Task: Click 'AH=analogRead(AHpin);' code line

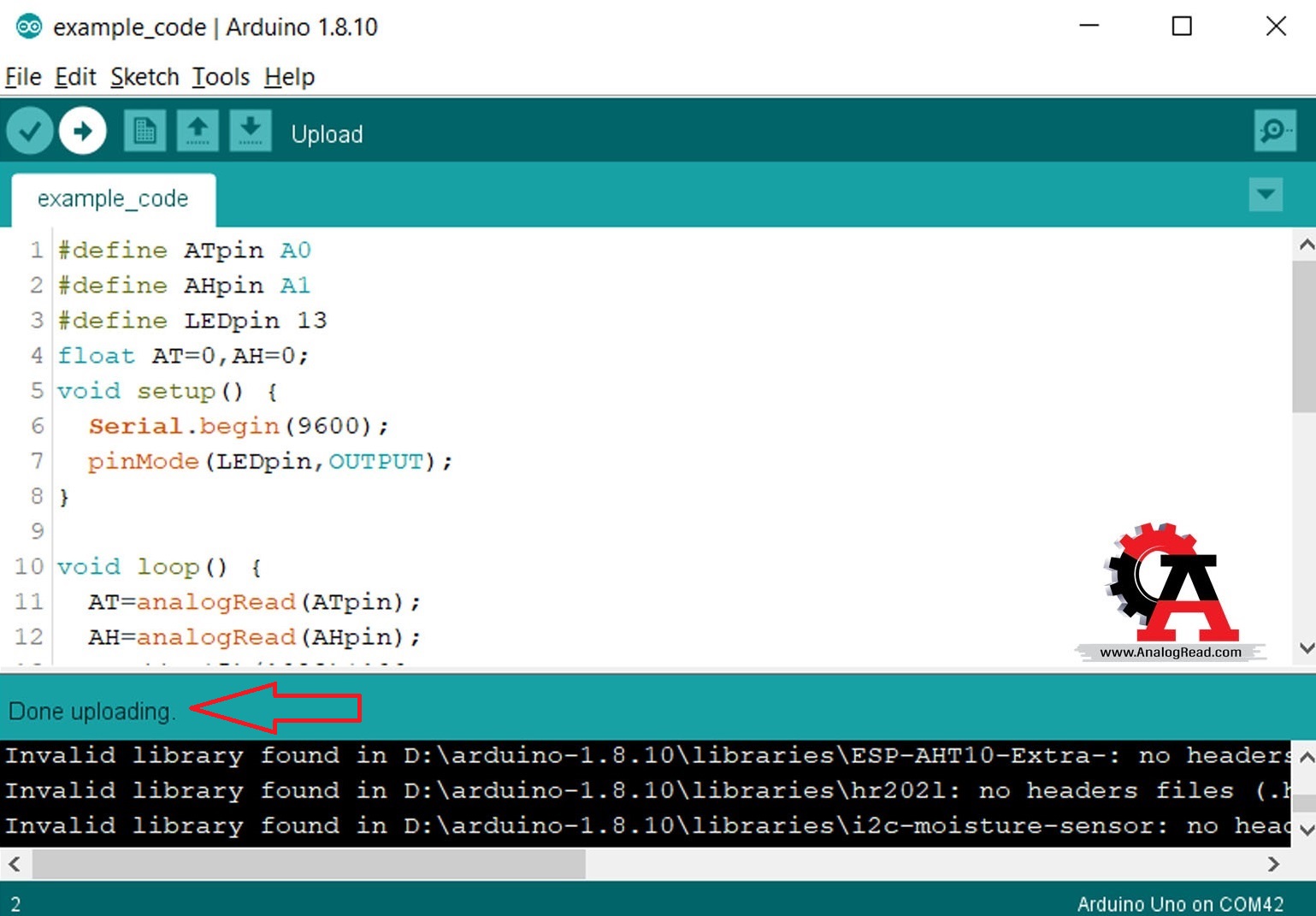Action: pyautogui.click(x=255, y=637)
